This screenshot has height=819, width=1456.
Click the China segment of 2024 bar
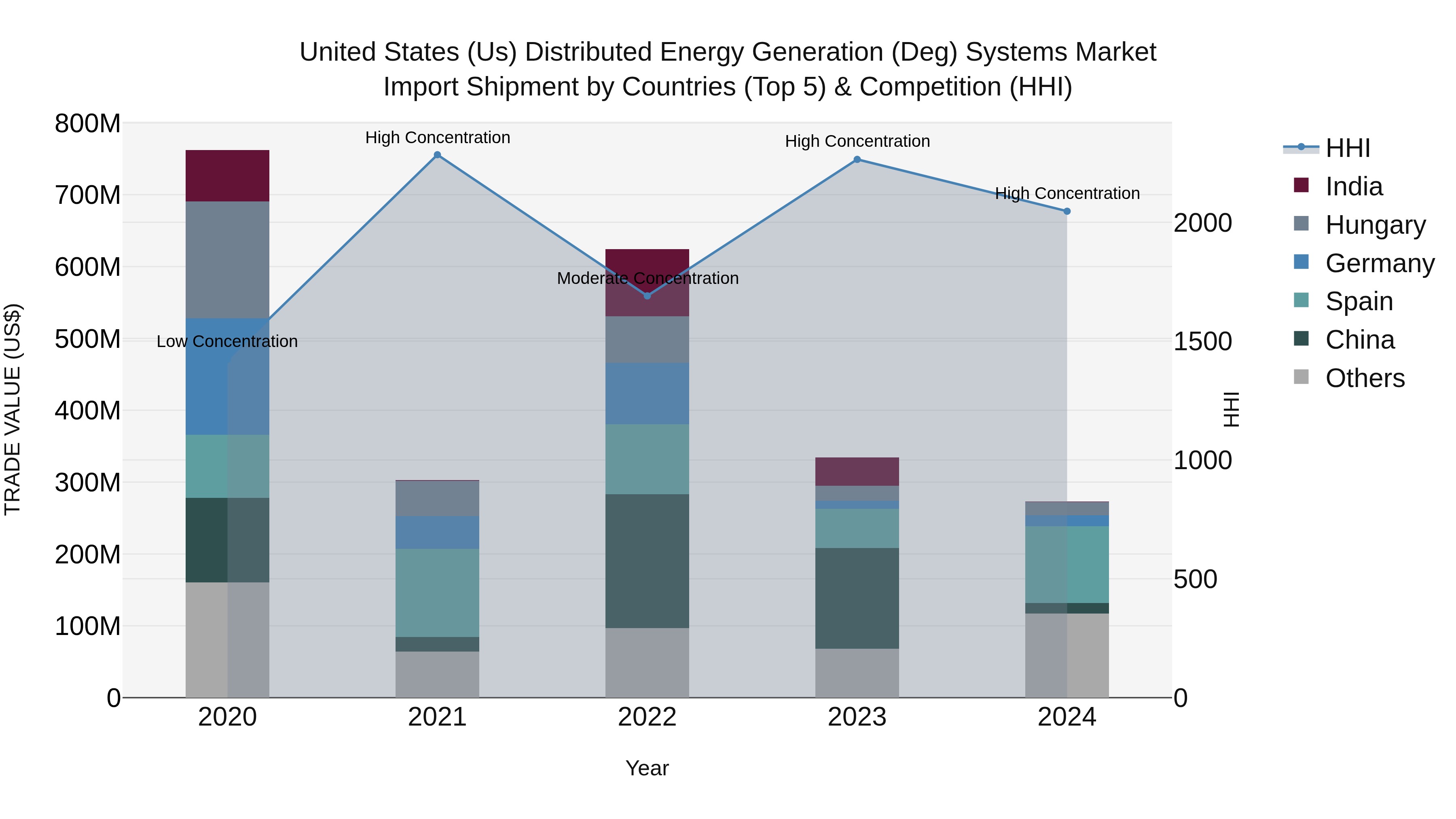click(1067, 608)
